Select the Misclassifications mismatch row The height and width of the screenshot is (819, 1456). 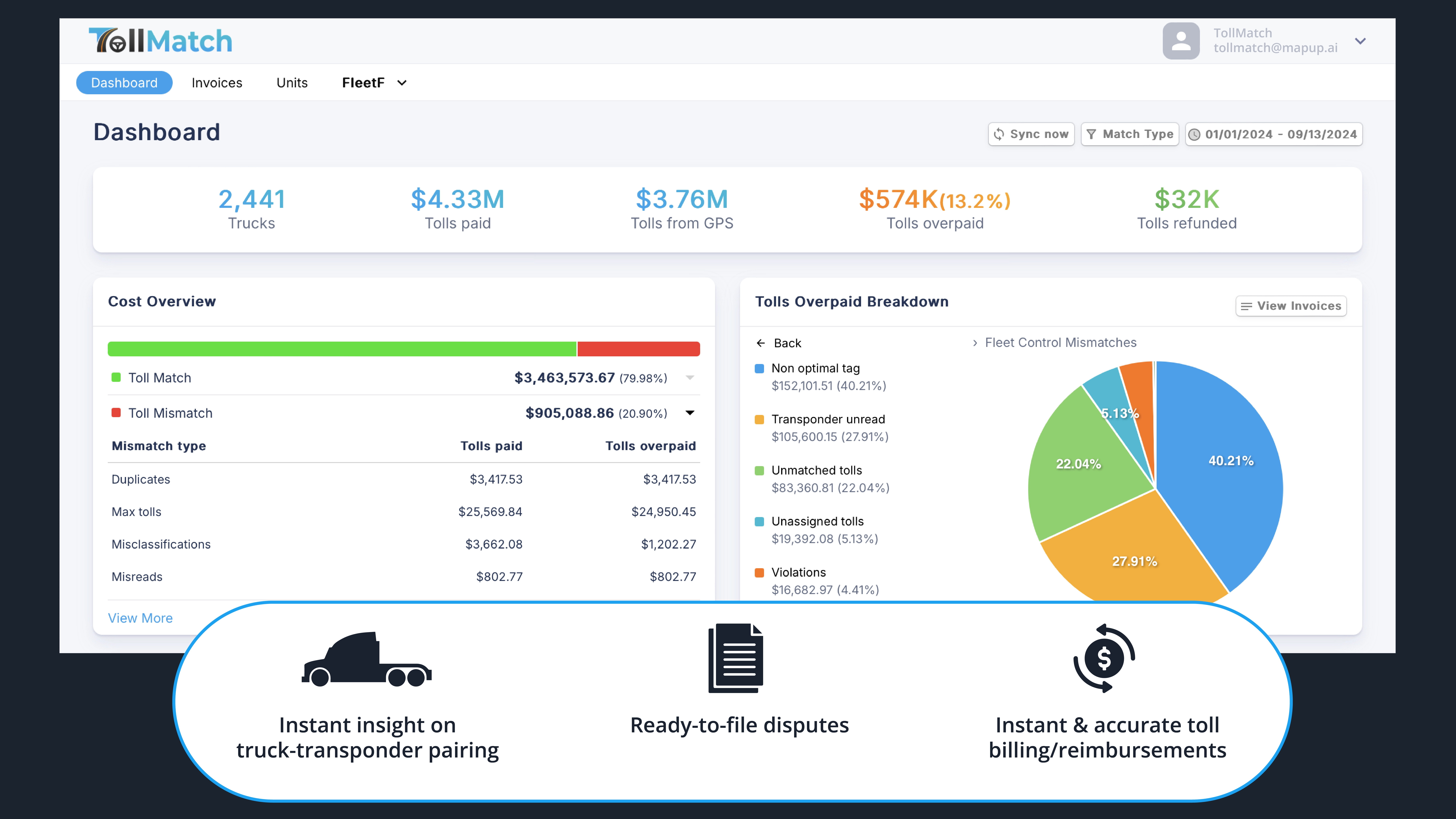click(x=403, y=544)
